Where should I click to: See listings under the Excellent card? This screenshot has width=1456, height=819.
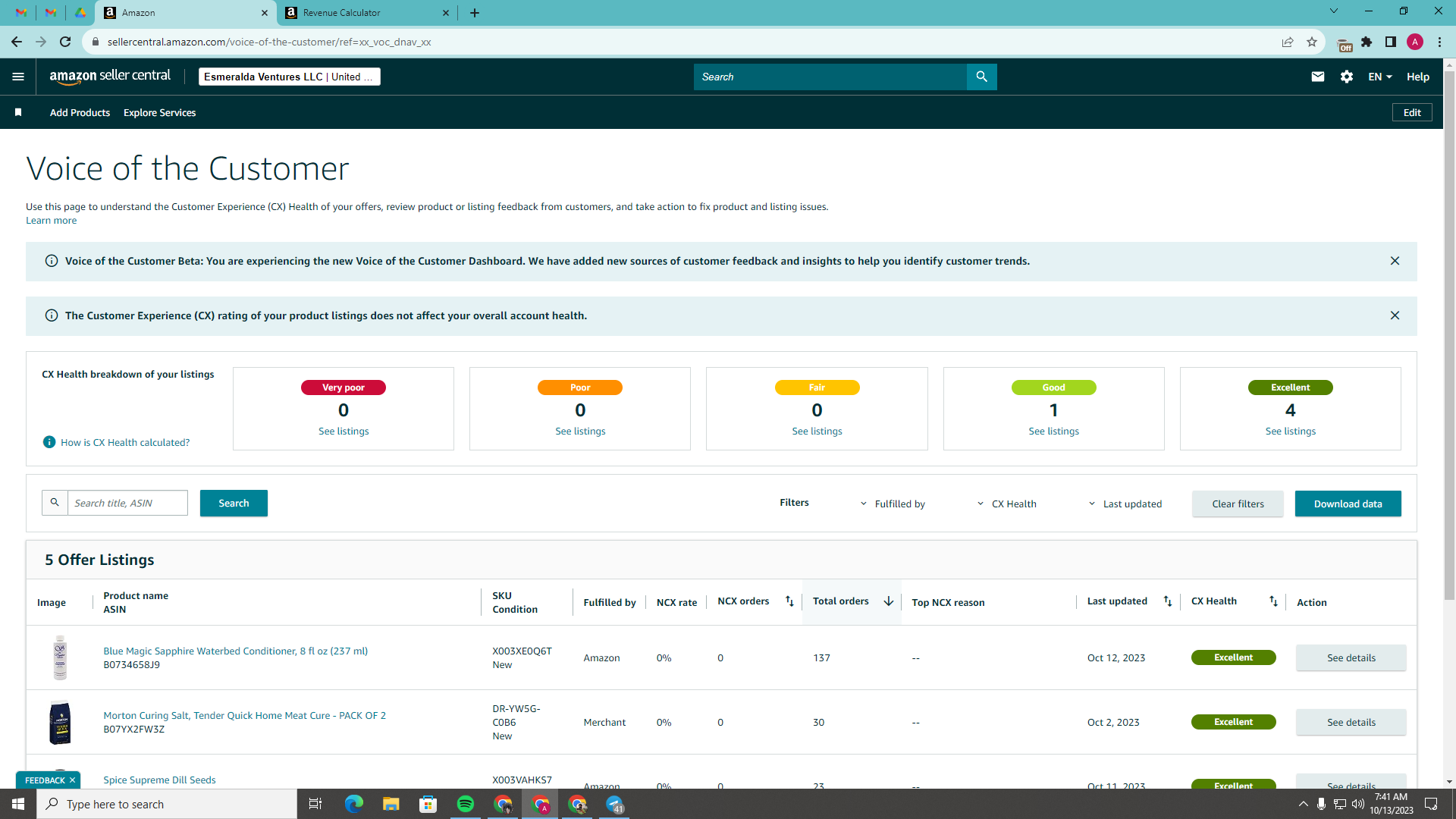click(1290, 431)
